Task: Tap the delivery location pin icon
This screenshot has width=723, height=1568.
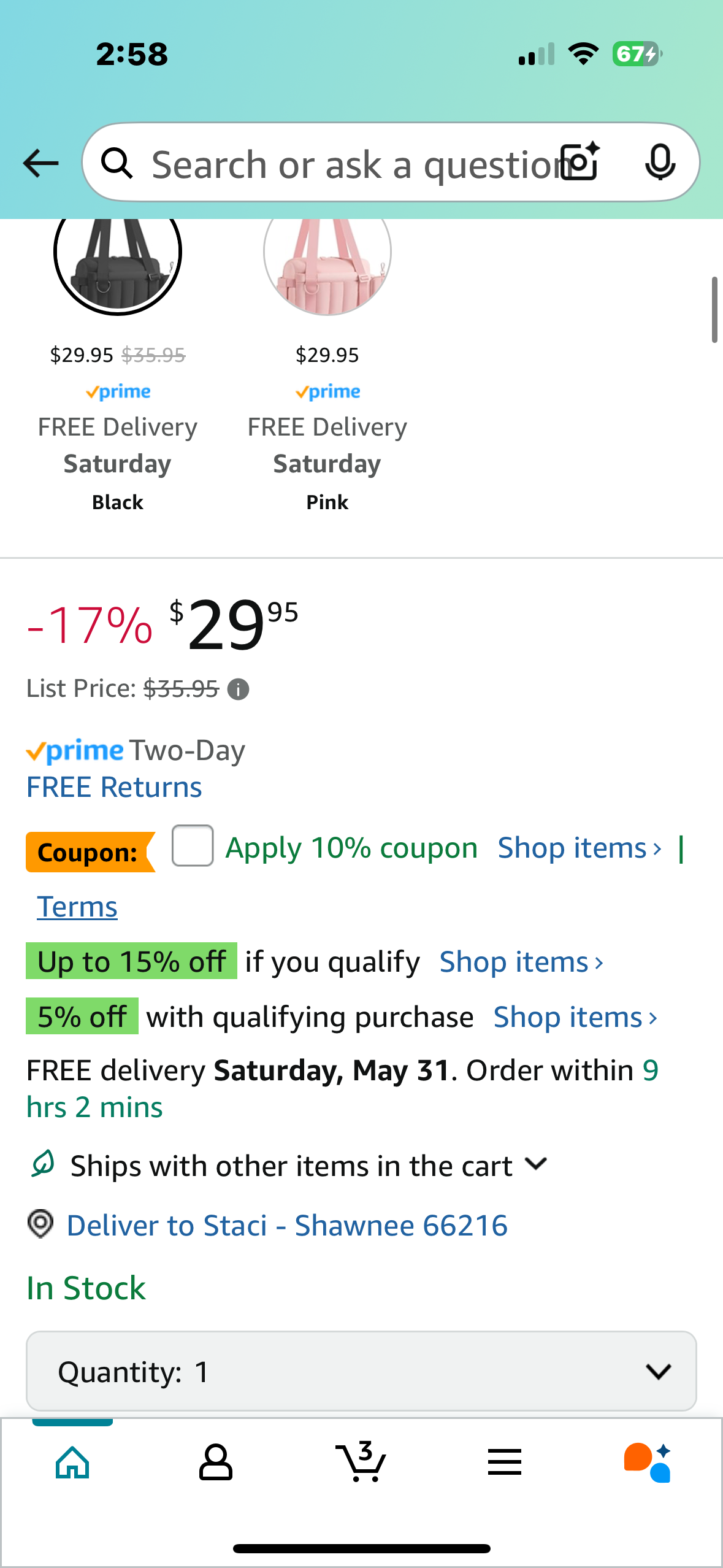Action: (x=40, y=1224)
